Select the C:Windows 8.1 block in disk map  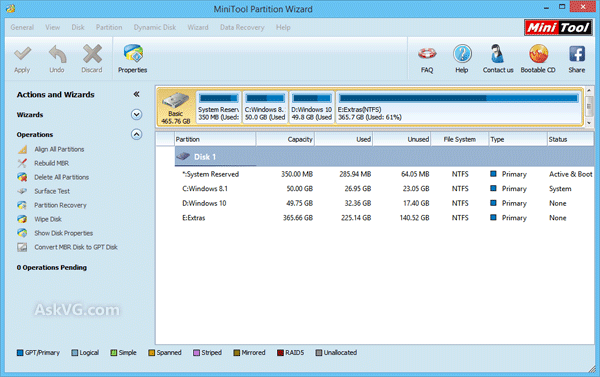pyautogui.click(x=265, y=108)
